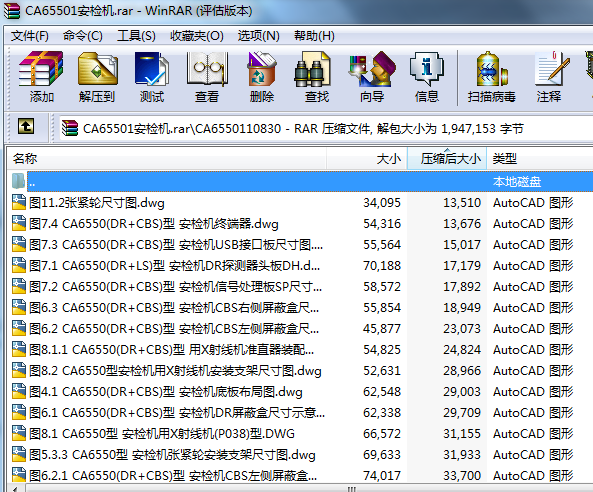Select file 图8.2 X射线机安装支架尺寸图.dwg
Screen dimensions: 593x492
(175, 371)
